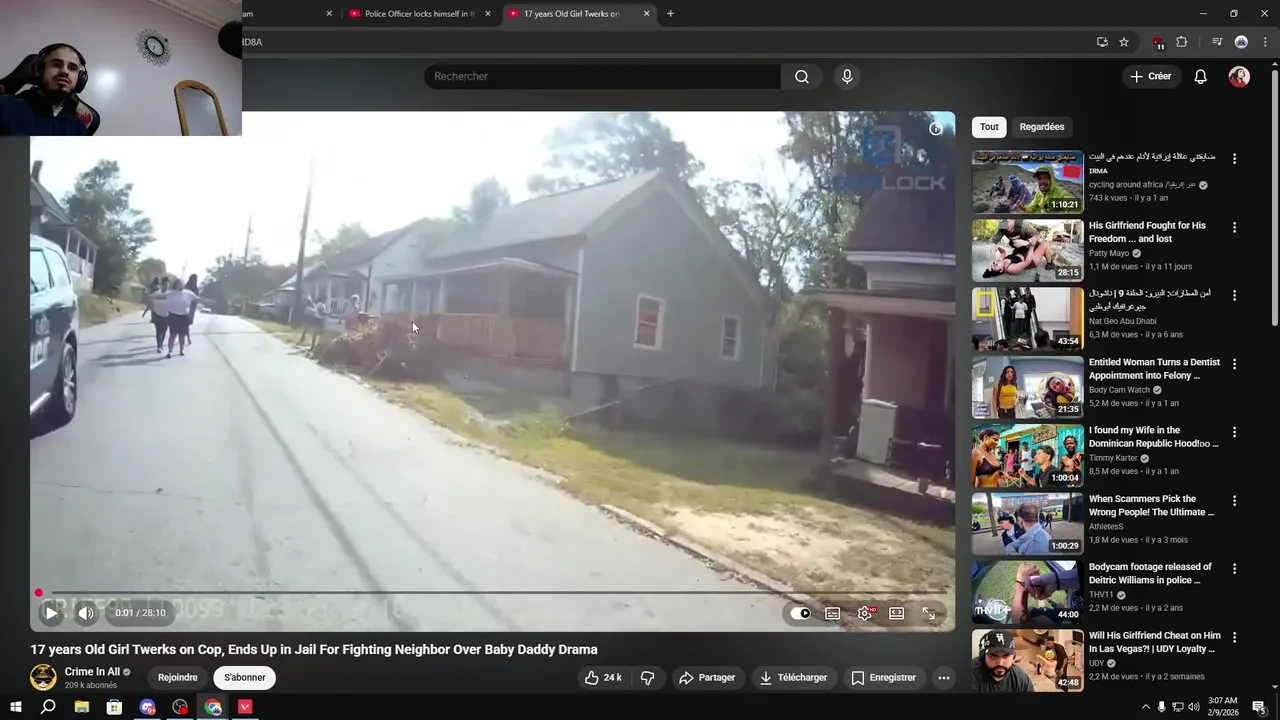The height and width of the screenshot is (720, 1280).
Task: Open 'When Scammers Pick the Wrong People' title
Action: tap(1151, 505)
